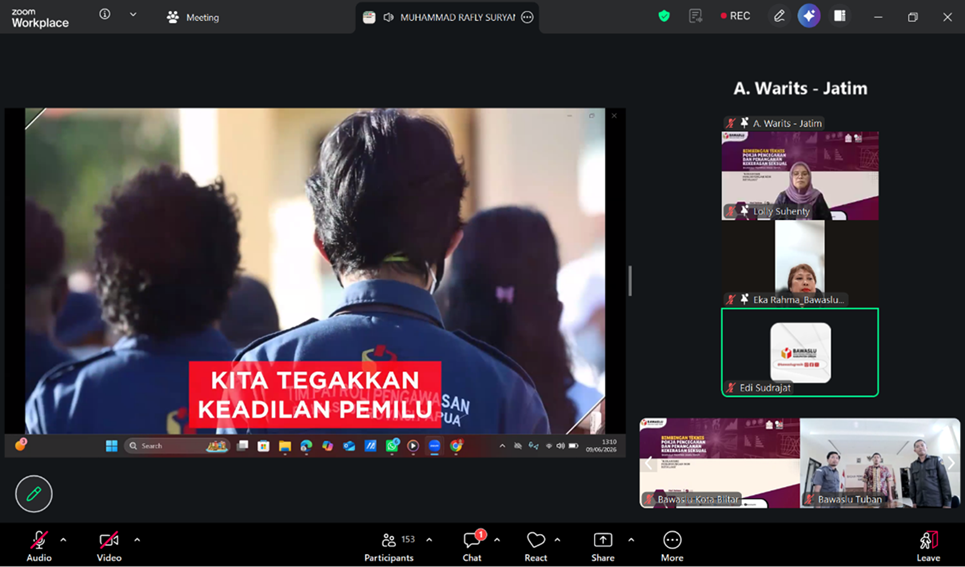Image resolution: width=965 pixels, height=567 pixels.
Task: Open the Chat panel
Action: tap(472, 546)
